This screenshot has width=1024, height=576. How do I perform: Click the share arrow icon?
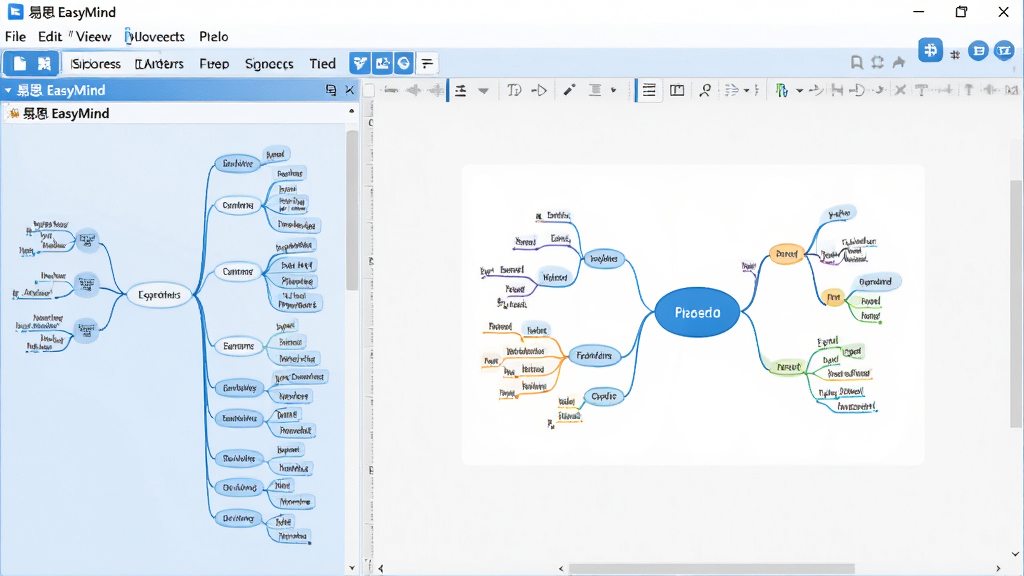tap(899, 62)
